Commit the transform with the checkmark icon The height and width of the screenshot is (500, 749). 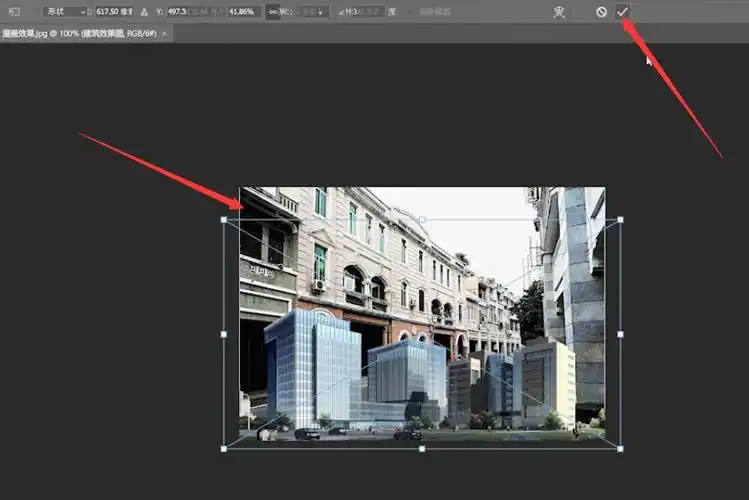623,11
